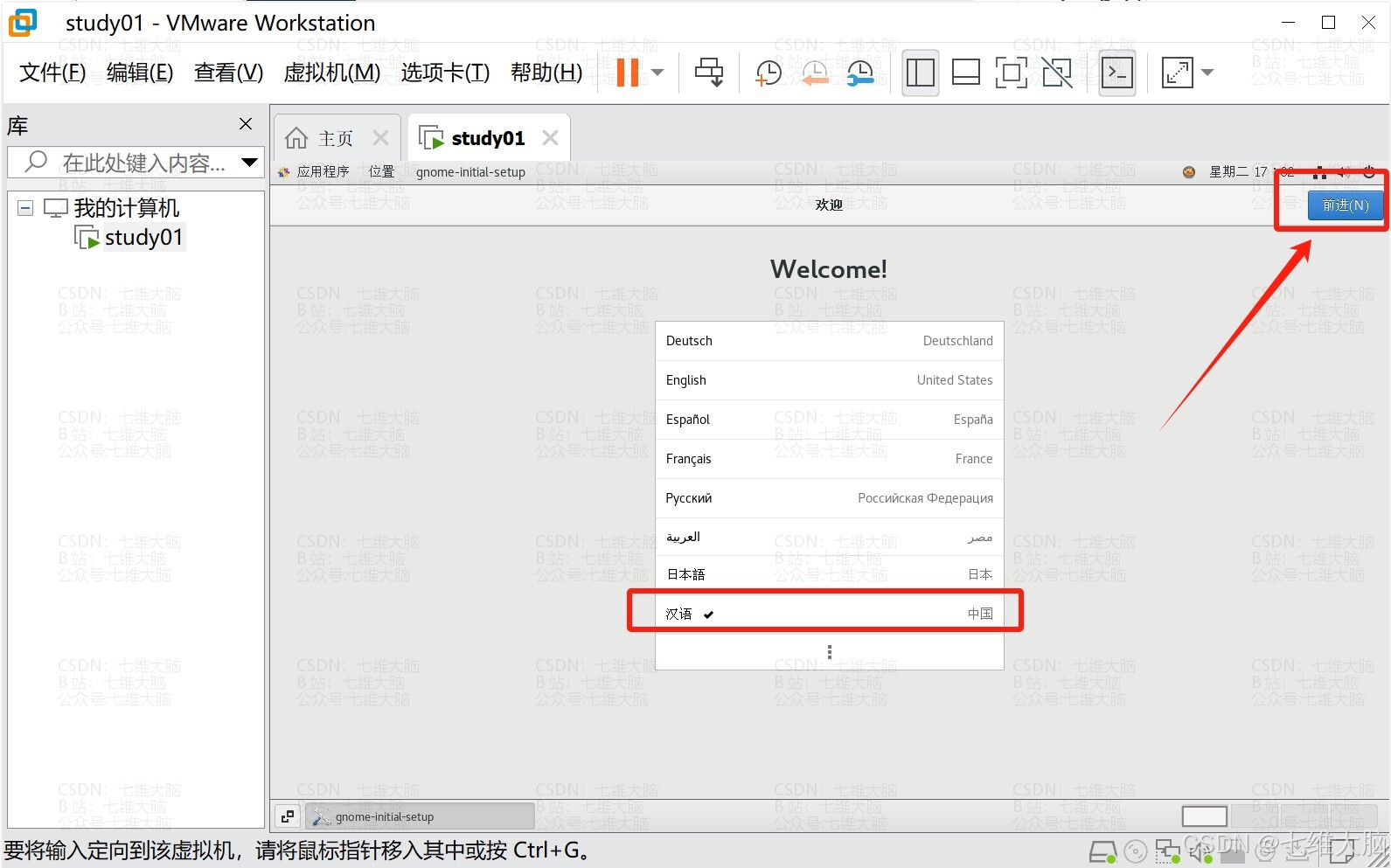
Task: Open the snapshot manager with the wrench
Action: [861, 73]
